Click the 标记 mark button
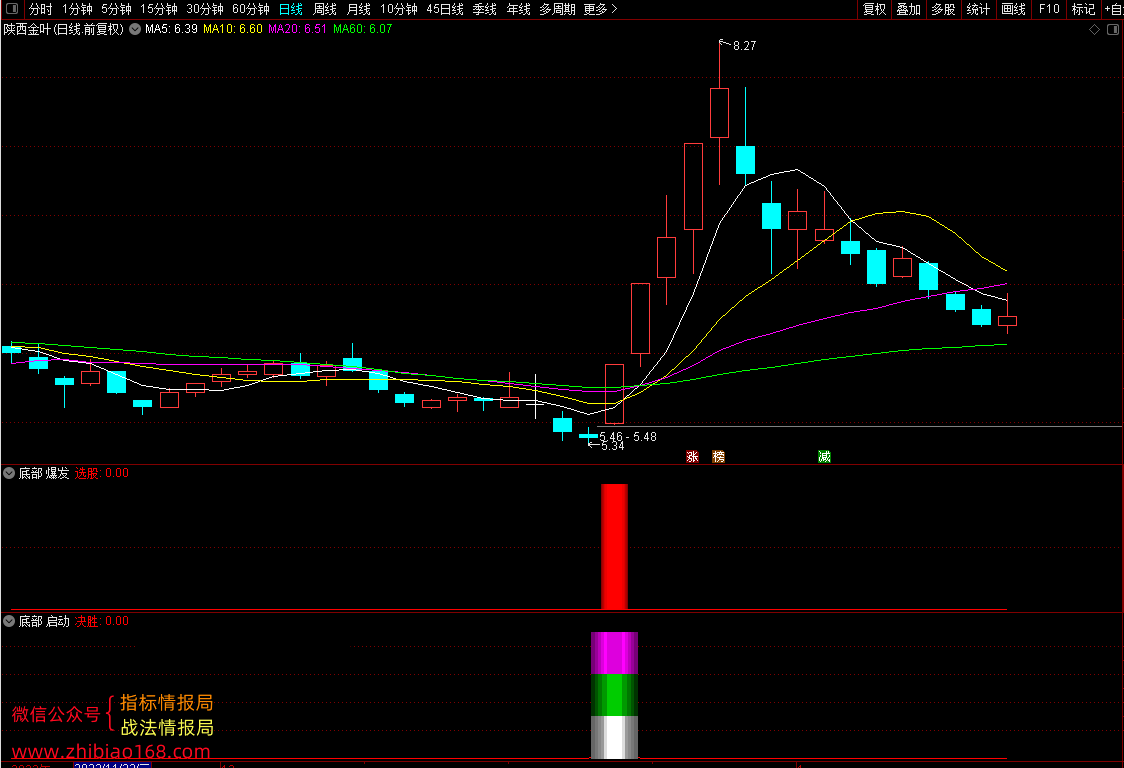 point(1083,9)
